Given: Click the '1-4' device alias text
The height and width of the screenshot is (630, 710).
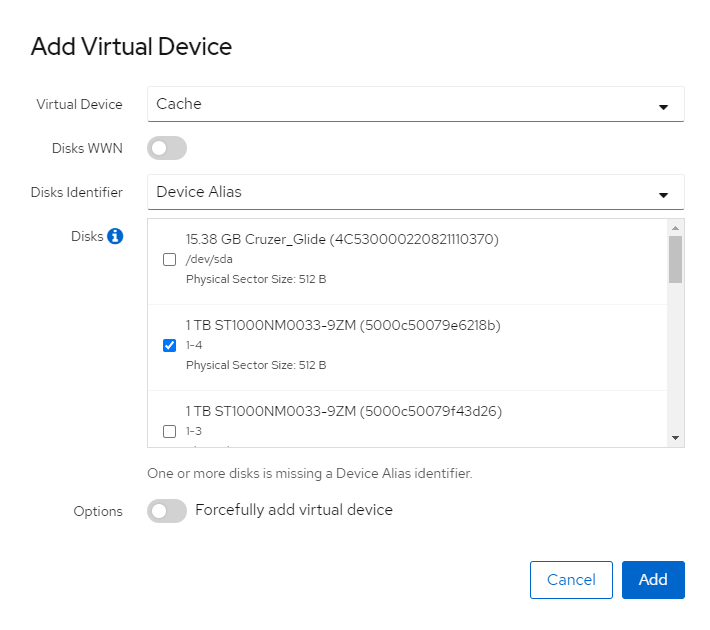Looking at the screenshot, I should [194, 345].
